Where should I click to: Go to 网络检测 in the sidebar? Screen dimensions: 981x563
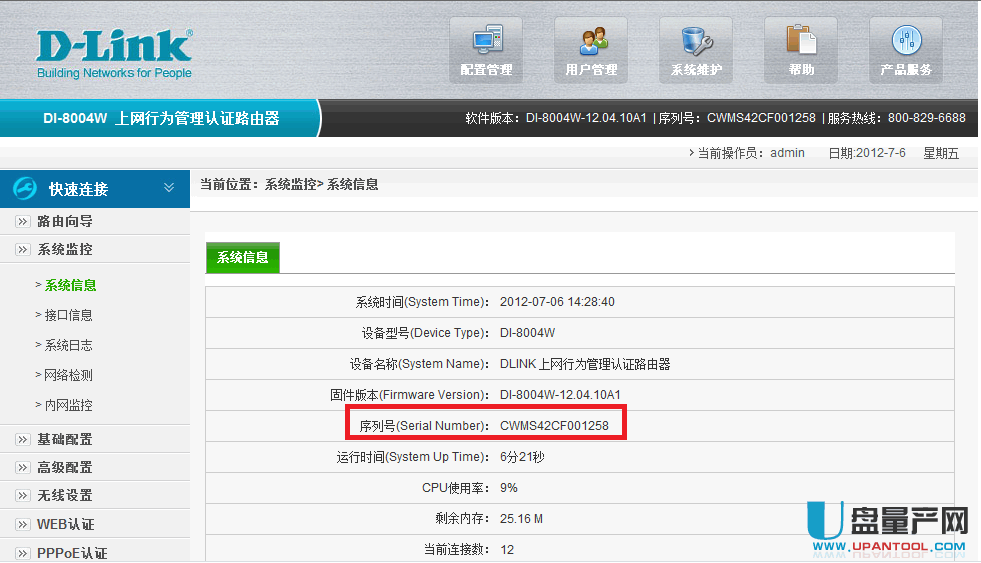[x=69, y=375]
